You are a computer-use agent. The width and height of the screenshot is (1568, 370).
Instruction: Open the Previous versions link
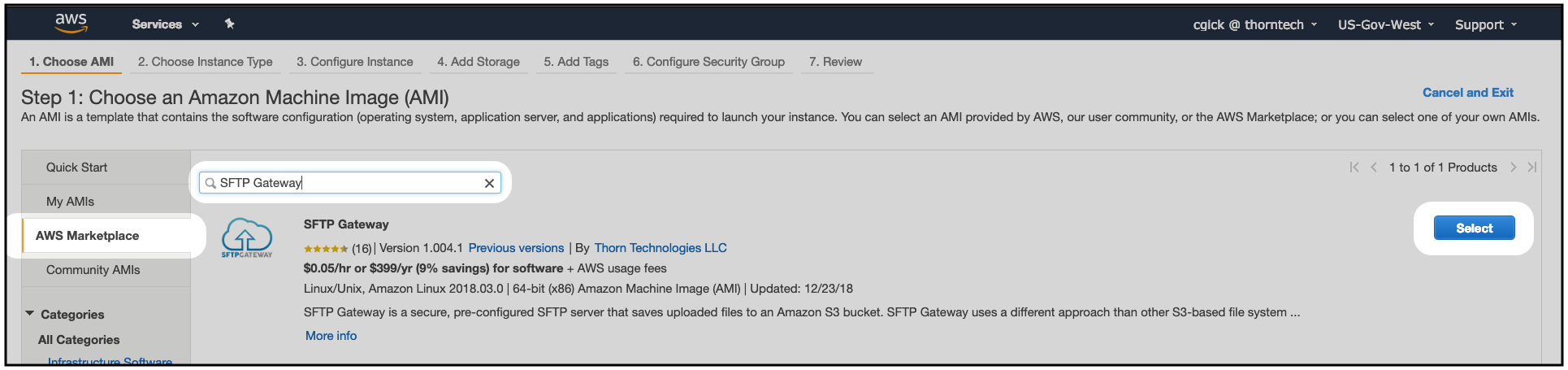(x=516, y=248)
